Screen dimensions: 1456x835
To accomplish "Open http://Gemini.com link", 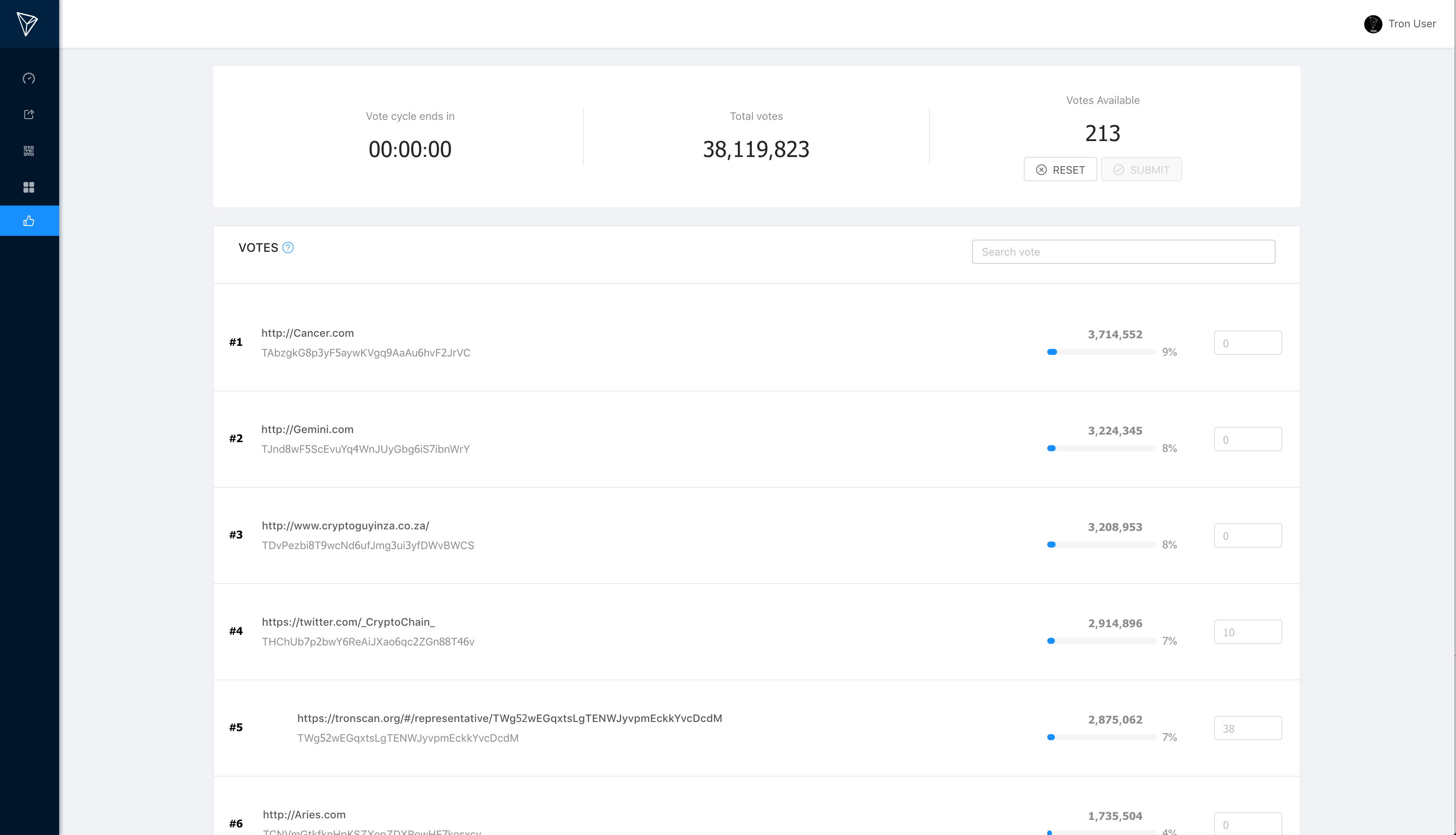I will (x=308, y=430).
